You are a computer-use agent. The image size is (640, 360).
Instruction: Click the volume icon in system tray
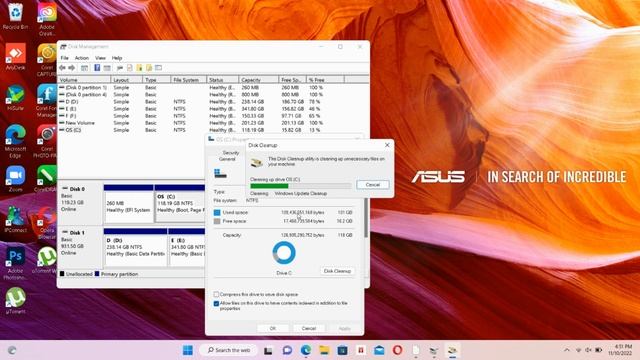click(x=588, y=350)
